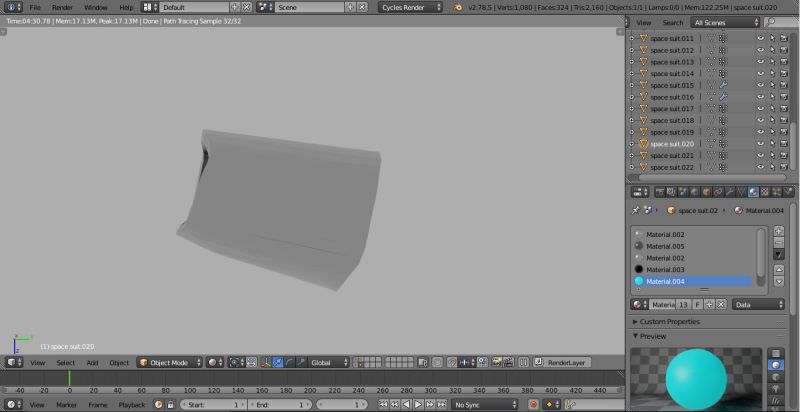The height and width of the screenshot is (412, 800).
Task: Select Material.003 black slot
Action: click(692, 269)
